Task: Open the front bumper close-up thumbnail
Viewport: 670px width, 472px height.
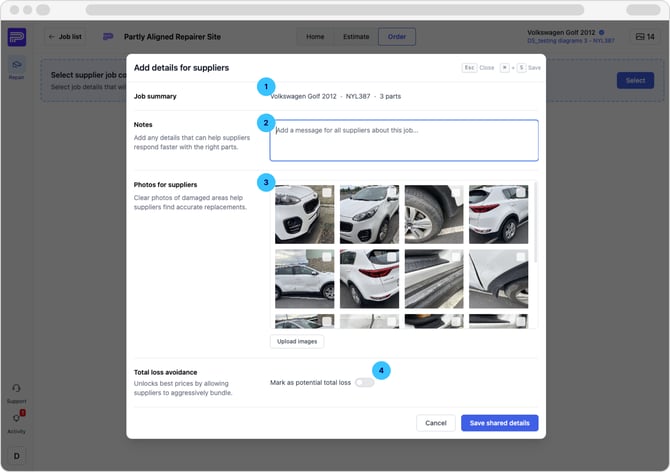Action: (304, 214)
